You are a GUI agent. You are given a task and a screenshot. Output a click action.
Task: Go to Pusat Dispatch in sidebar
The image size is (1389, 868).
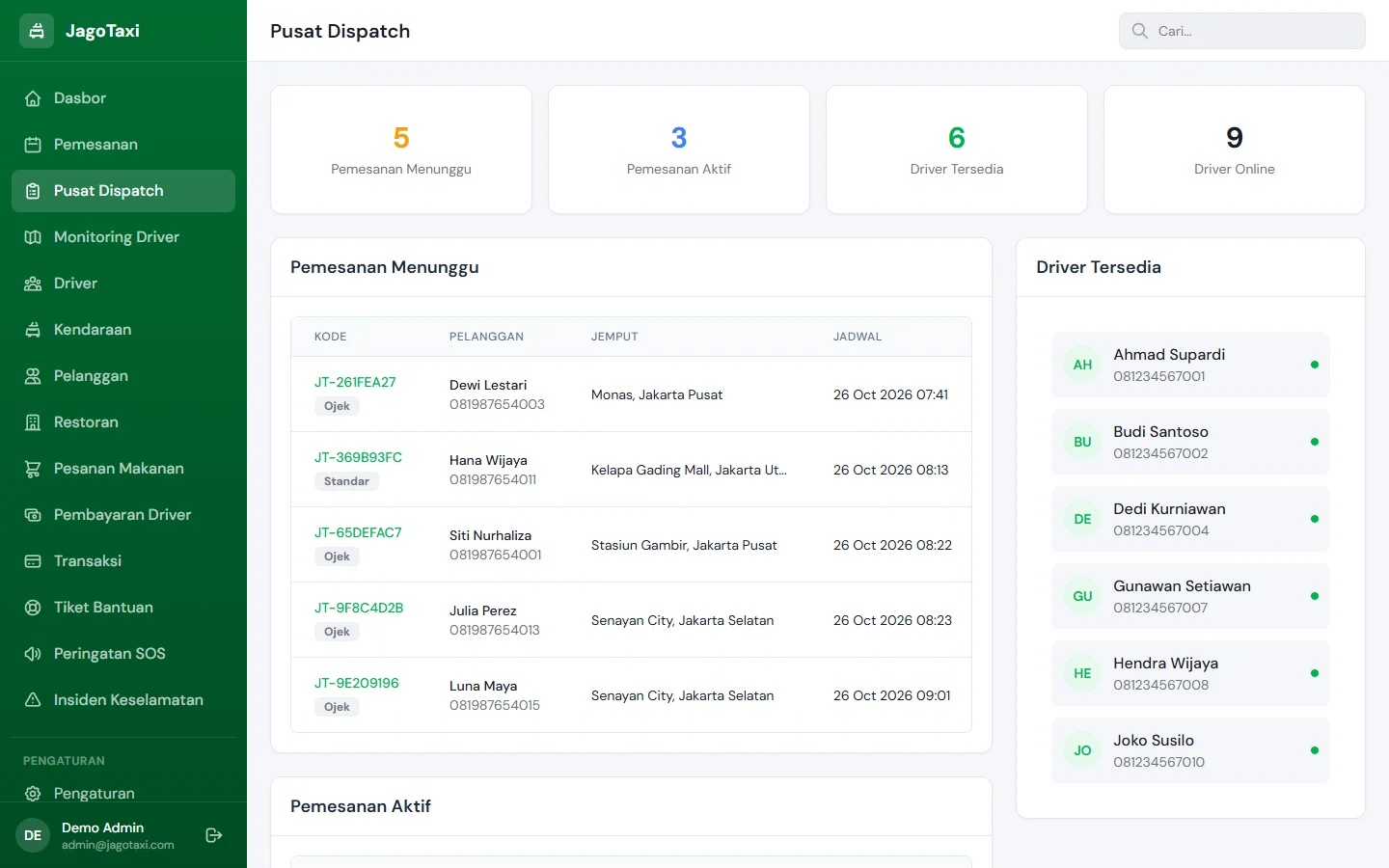point(123,191)
